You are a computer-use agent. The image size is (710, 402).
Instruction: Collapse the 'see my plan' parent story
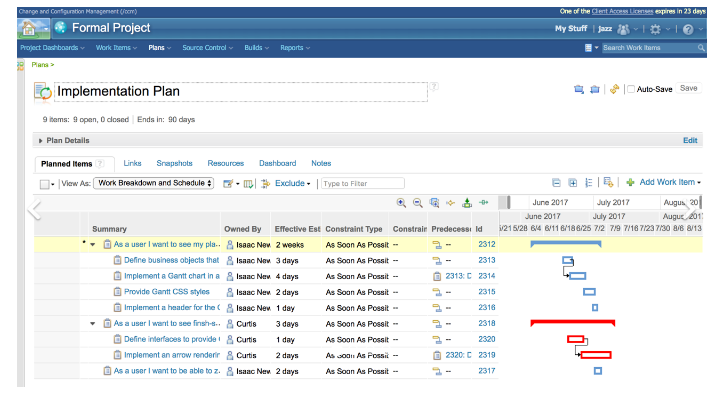coord(93,244)
